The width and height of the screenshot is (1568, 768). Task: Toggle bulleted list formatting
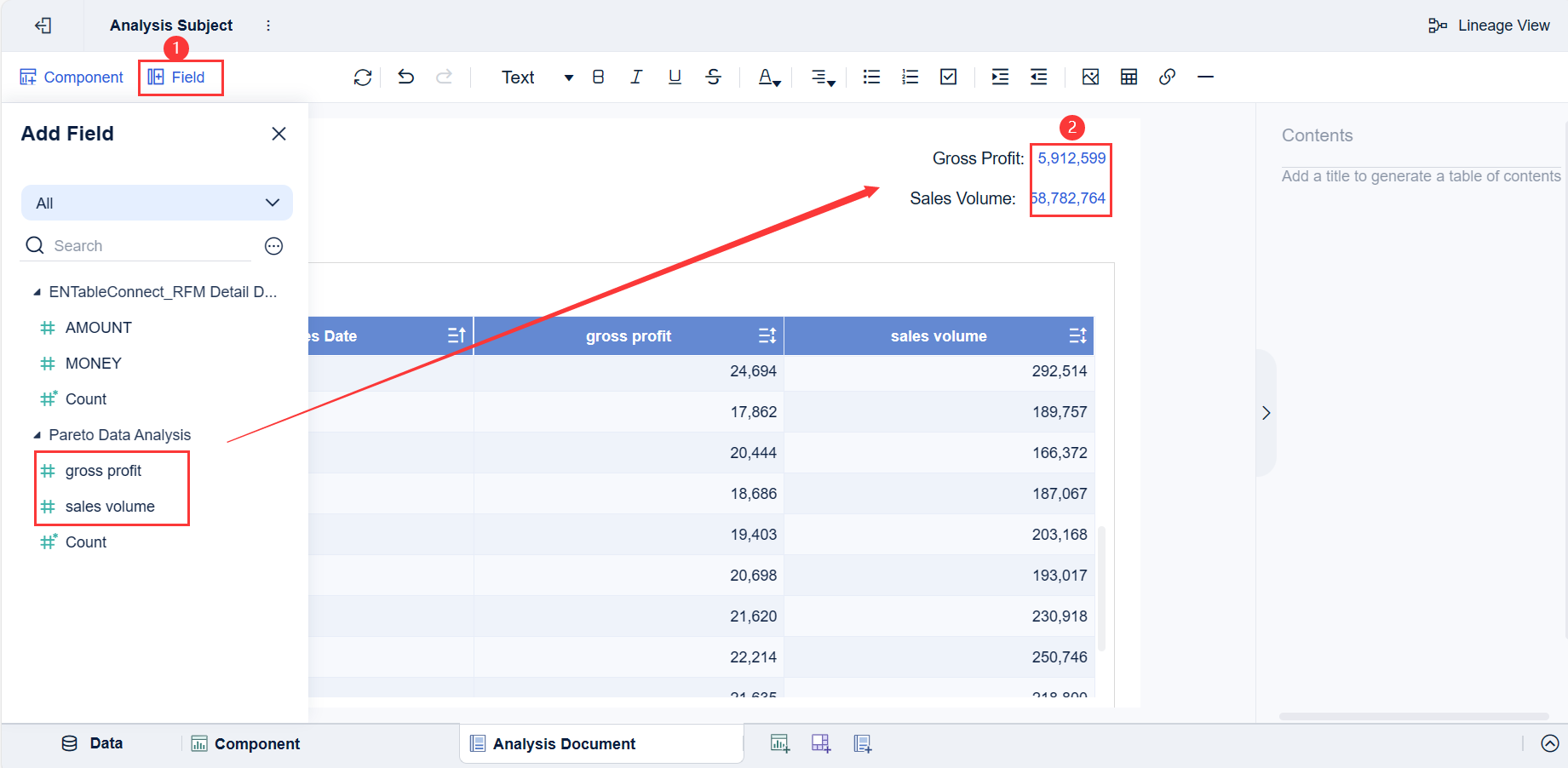click(871, 77)
